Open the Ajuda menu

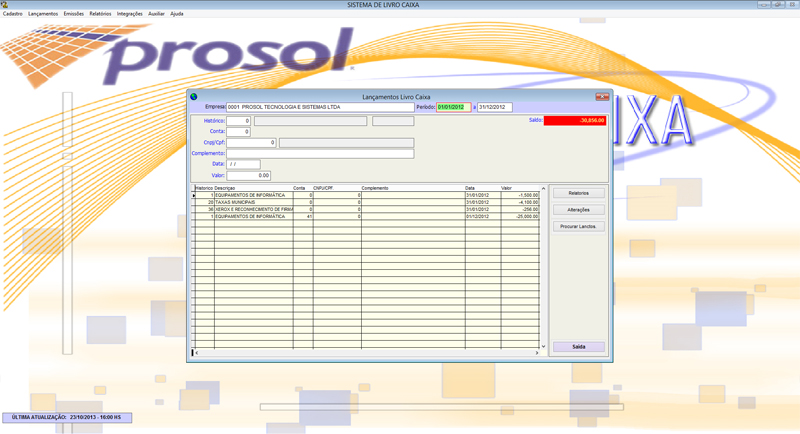coord(177,14)
